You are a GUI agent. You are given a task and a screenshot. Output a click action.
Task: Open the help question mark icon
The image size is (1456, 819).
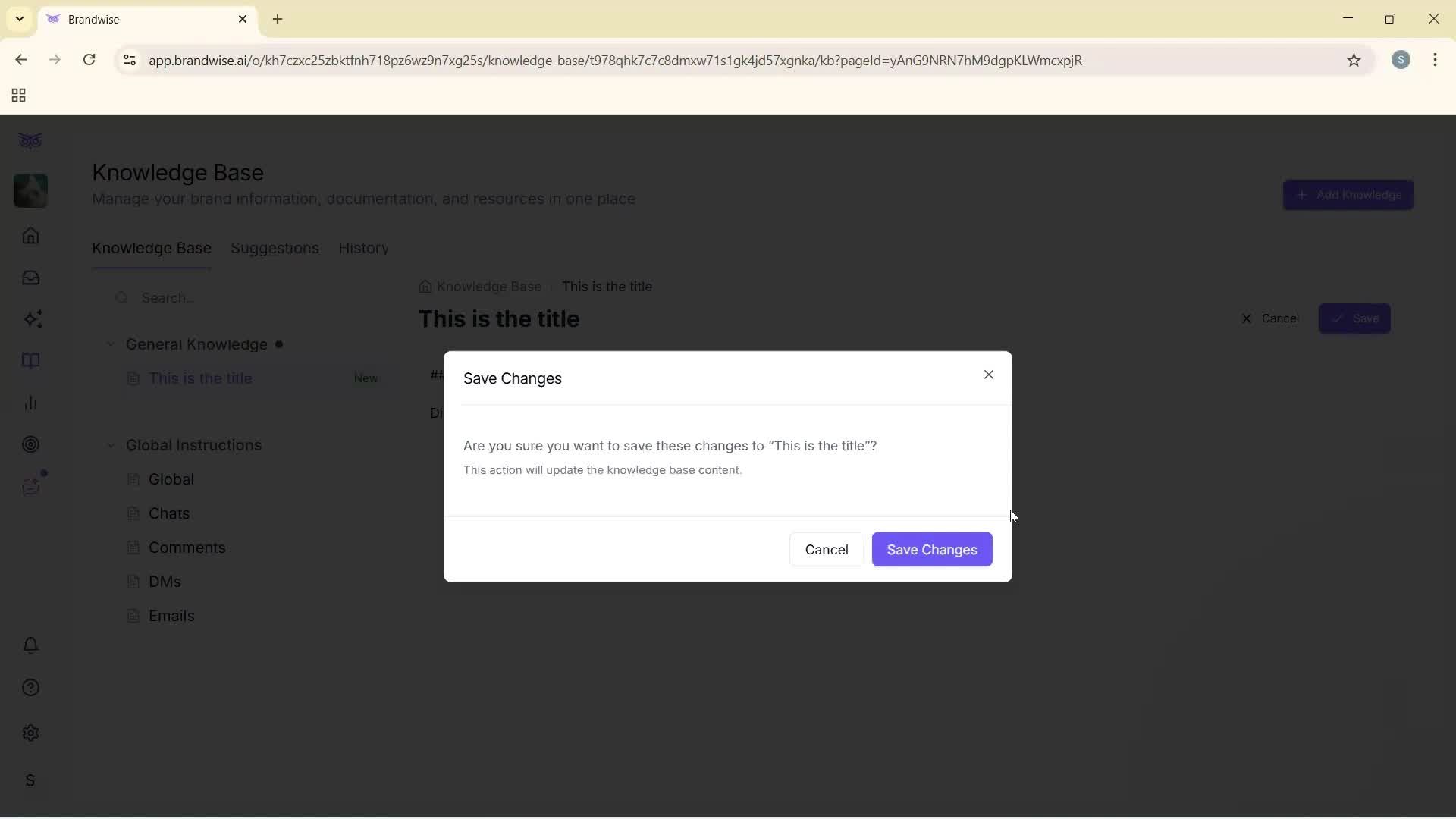click(x=30, y=687)
